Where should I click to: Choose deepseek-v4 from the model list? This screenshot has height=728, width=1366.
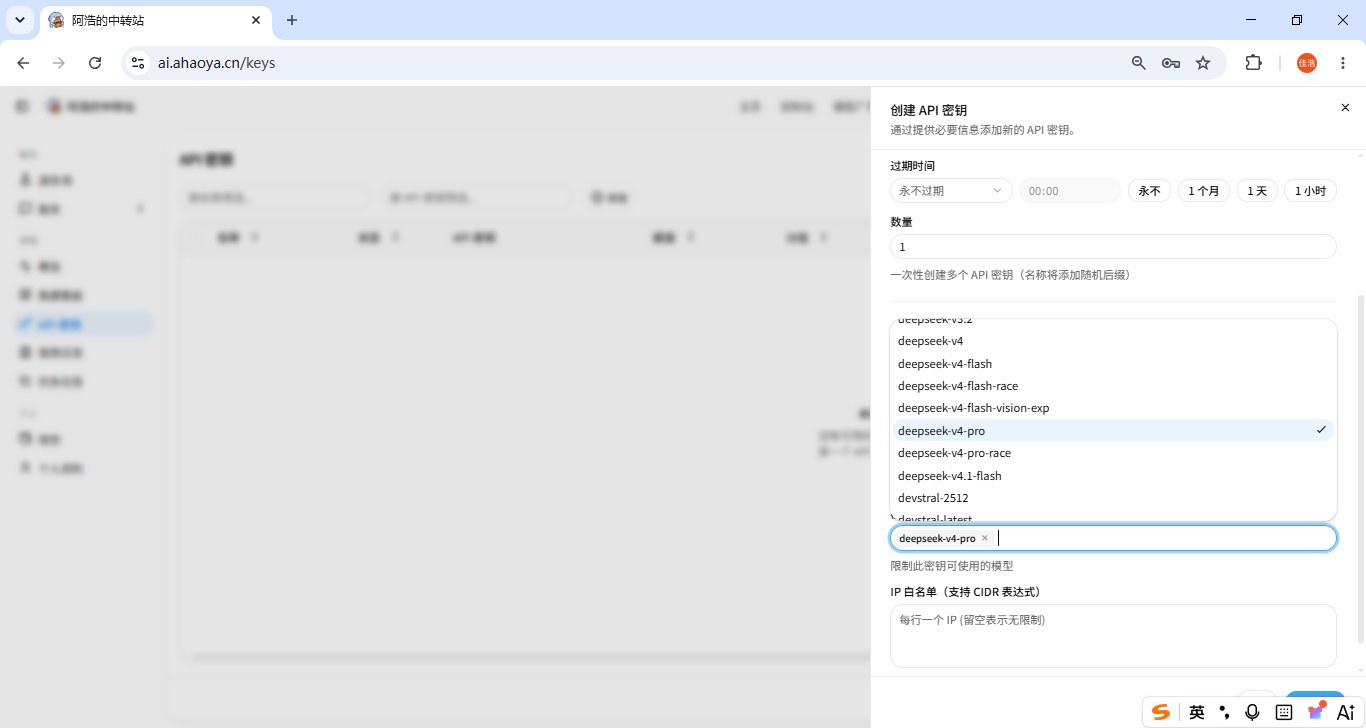point(1113,341)
